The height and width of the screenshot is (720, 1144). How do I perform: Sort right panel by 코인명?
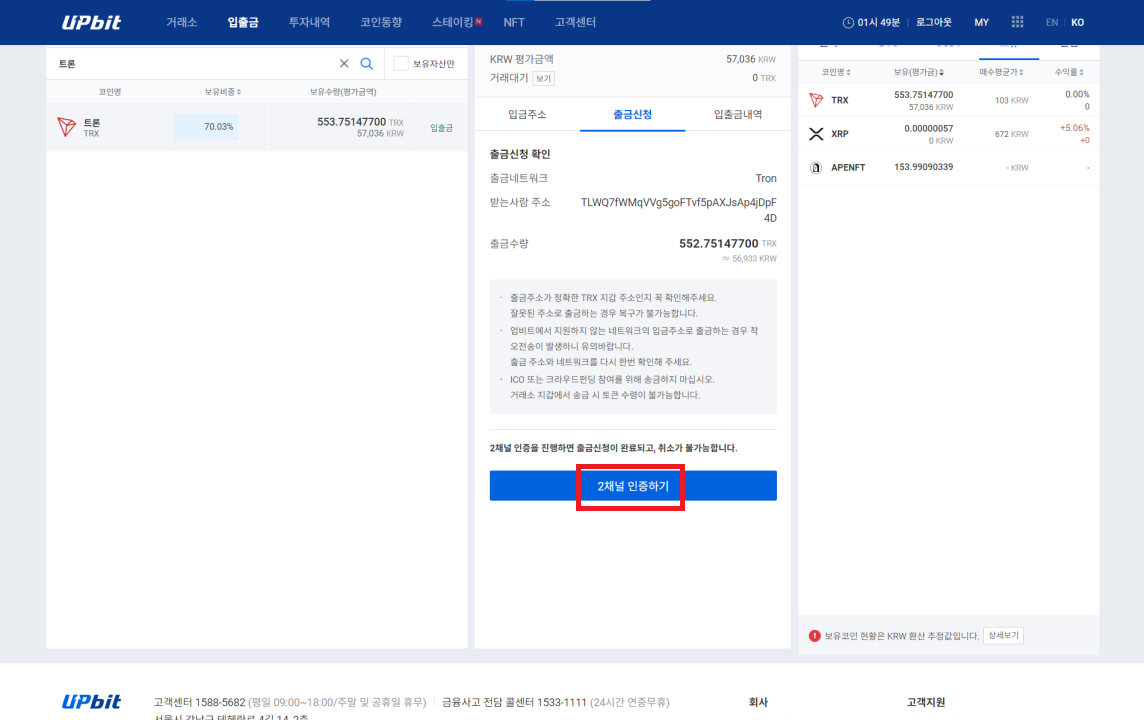835,72
